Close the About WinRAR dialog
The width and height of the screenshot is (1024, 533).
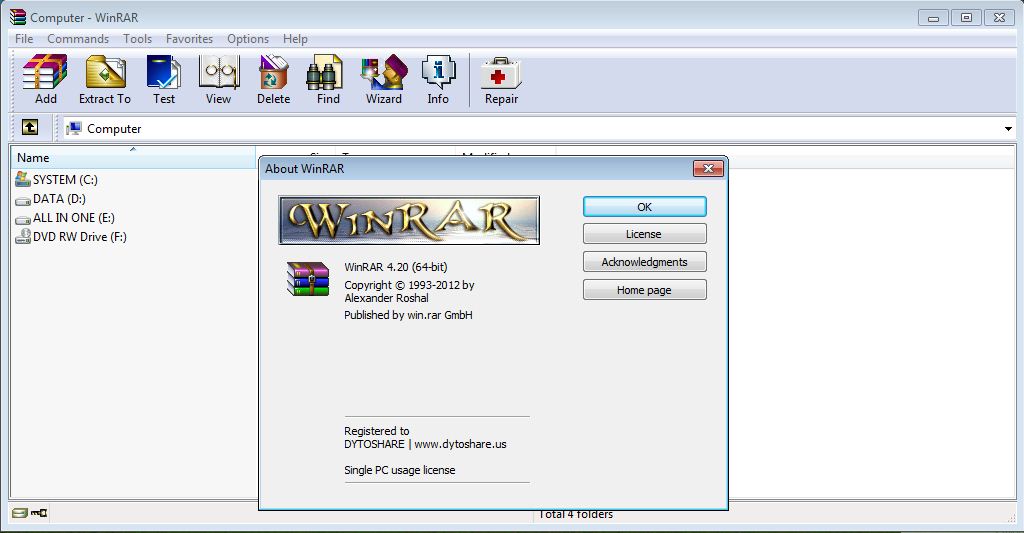click(x=708, y=169)
